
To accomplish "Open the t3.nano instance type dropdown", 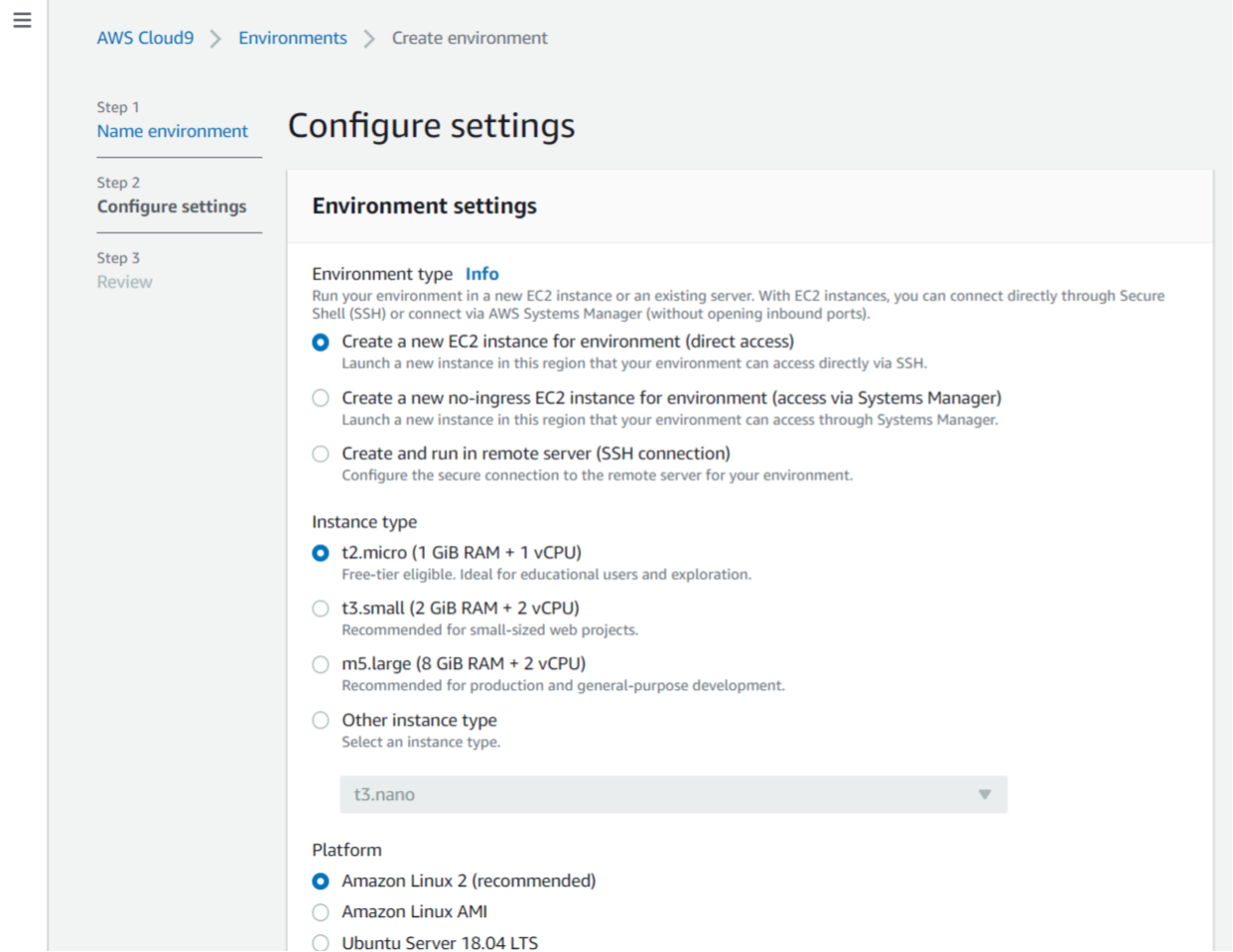I will [673, 794].
